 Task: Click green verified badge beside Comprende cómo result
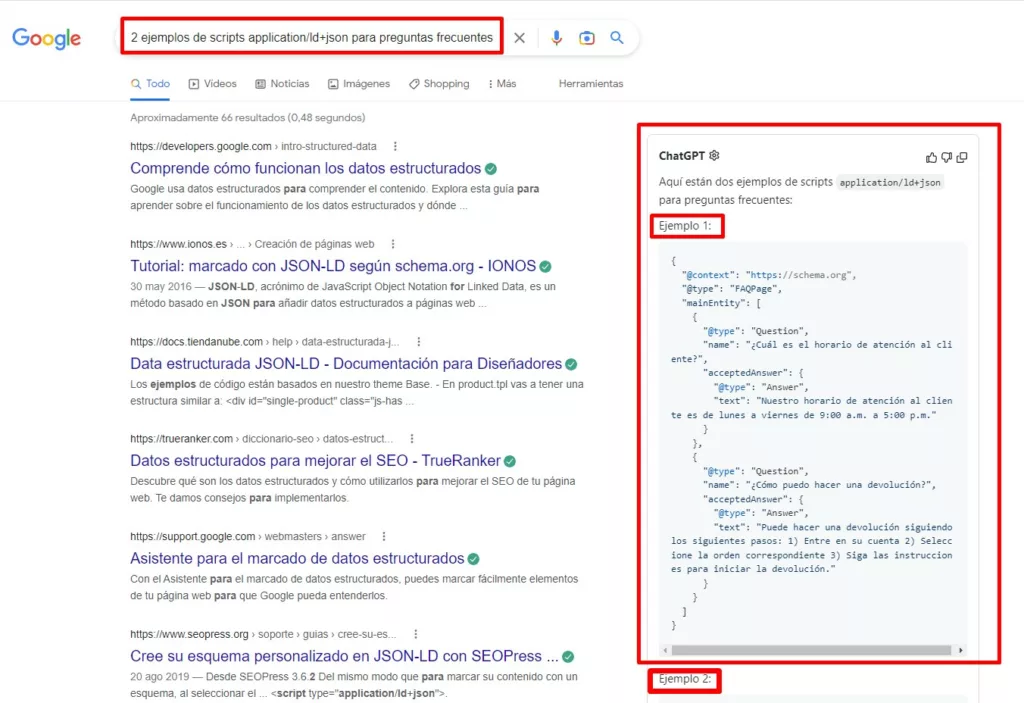pos(490,169)
